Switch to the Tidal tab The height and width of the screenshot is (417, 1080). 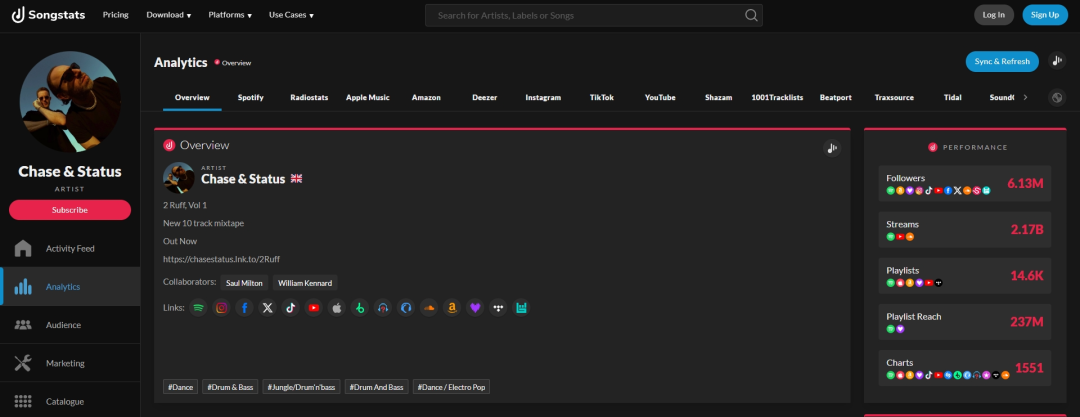[953, 97]
